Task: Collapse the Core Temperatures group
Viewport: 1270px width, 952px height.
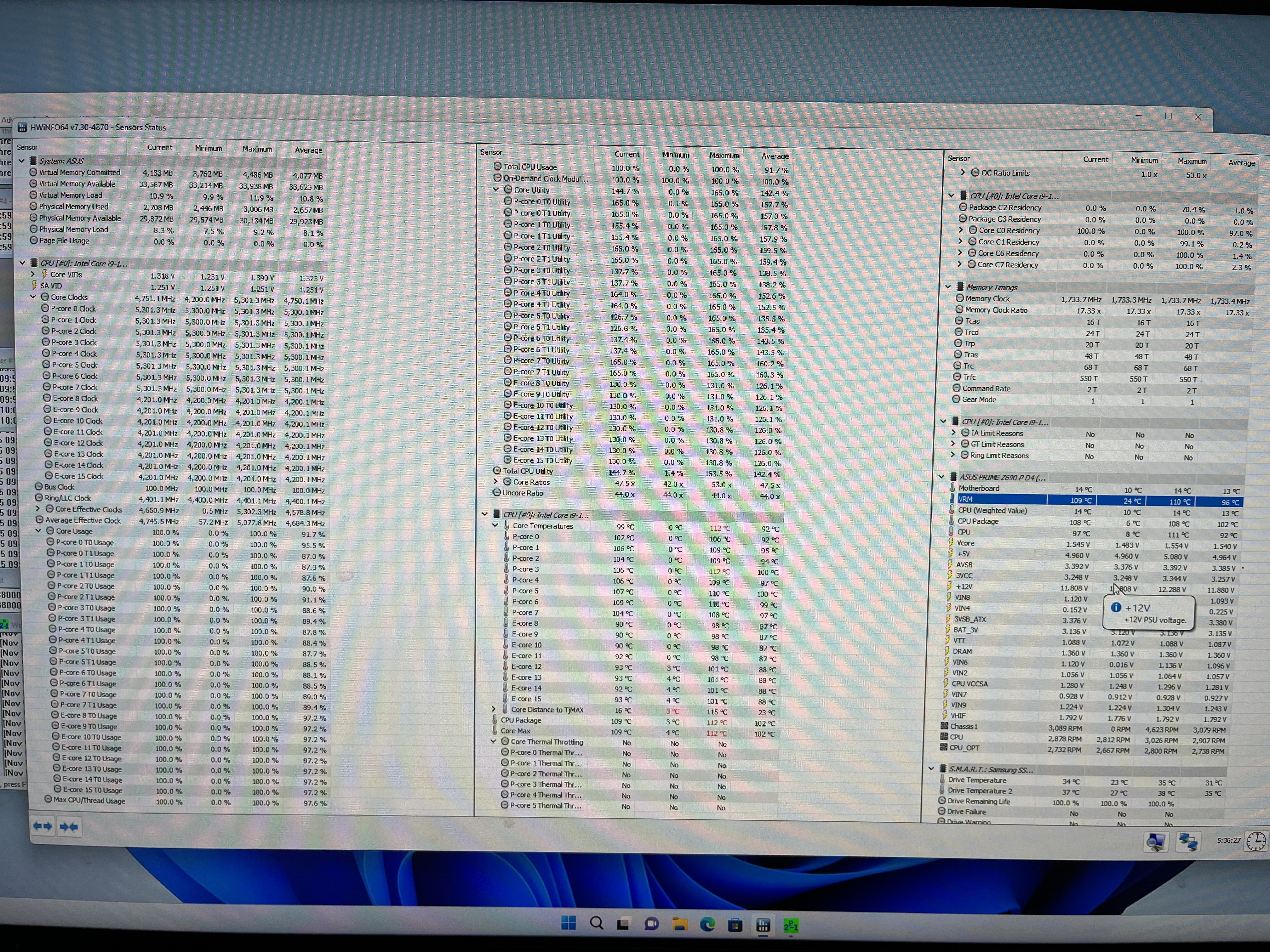Action: coord(495,526)
